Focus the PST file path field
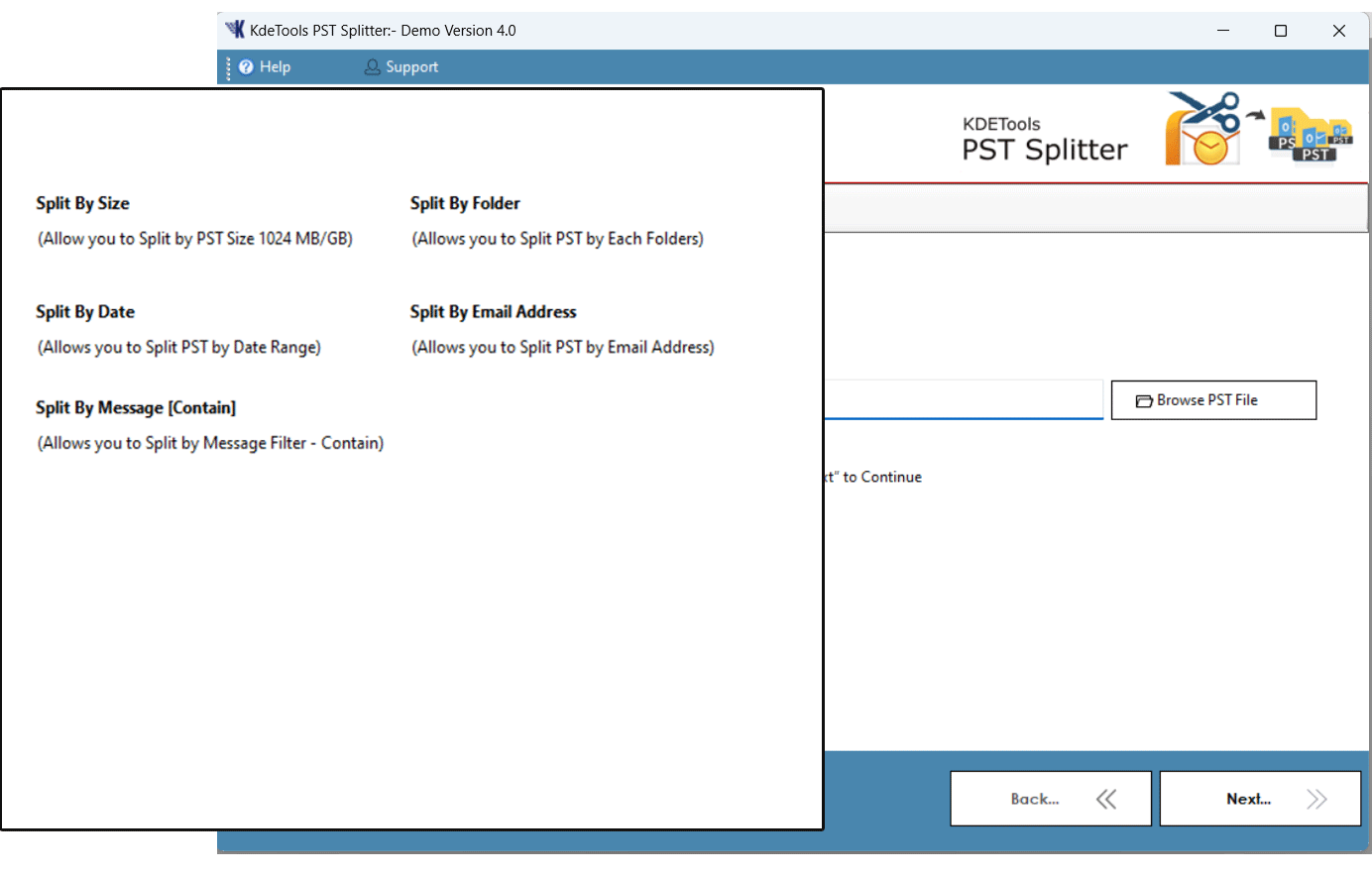This screenshot has height=875, width=1372. pyautogui.click(x=963, y=399)
